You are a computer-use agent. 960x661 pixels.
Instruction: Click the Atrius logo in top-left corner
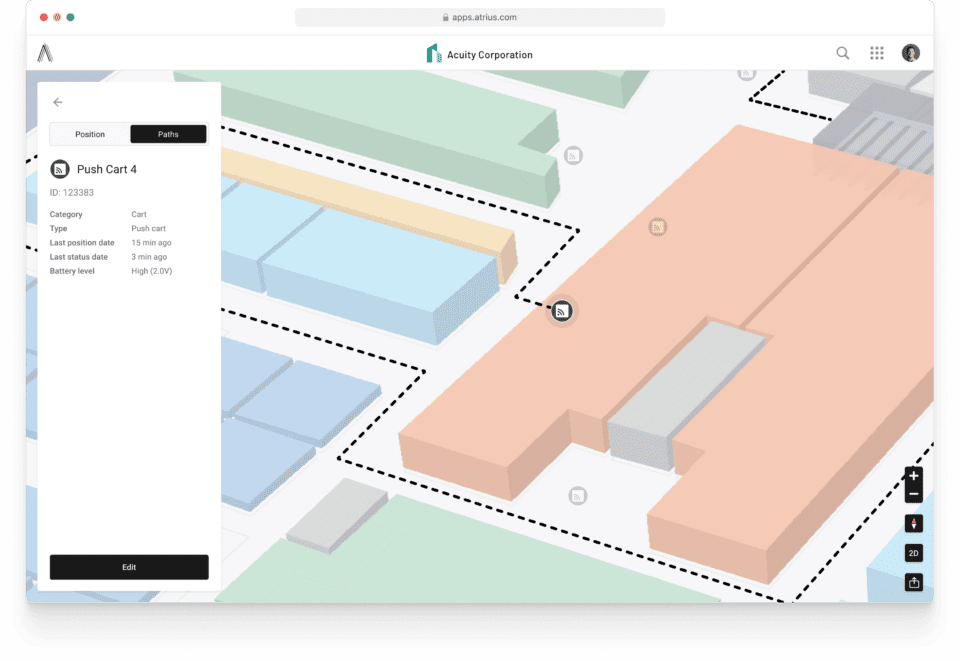coord(45,54)
